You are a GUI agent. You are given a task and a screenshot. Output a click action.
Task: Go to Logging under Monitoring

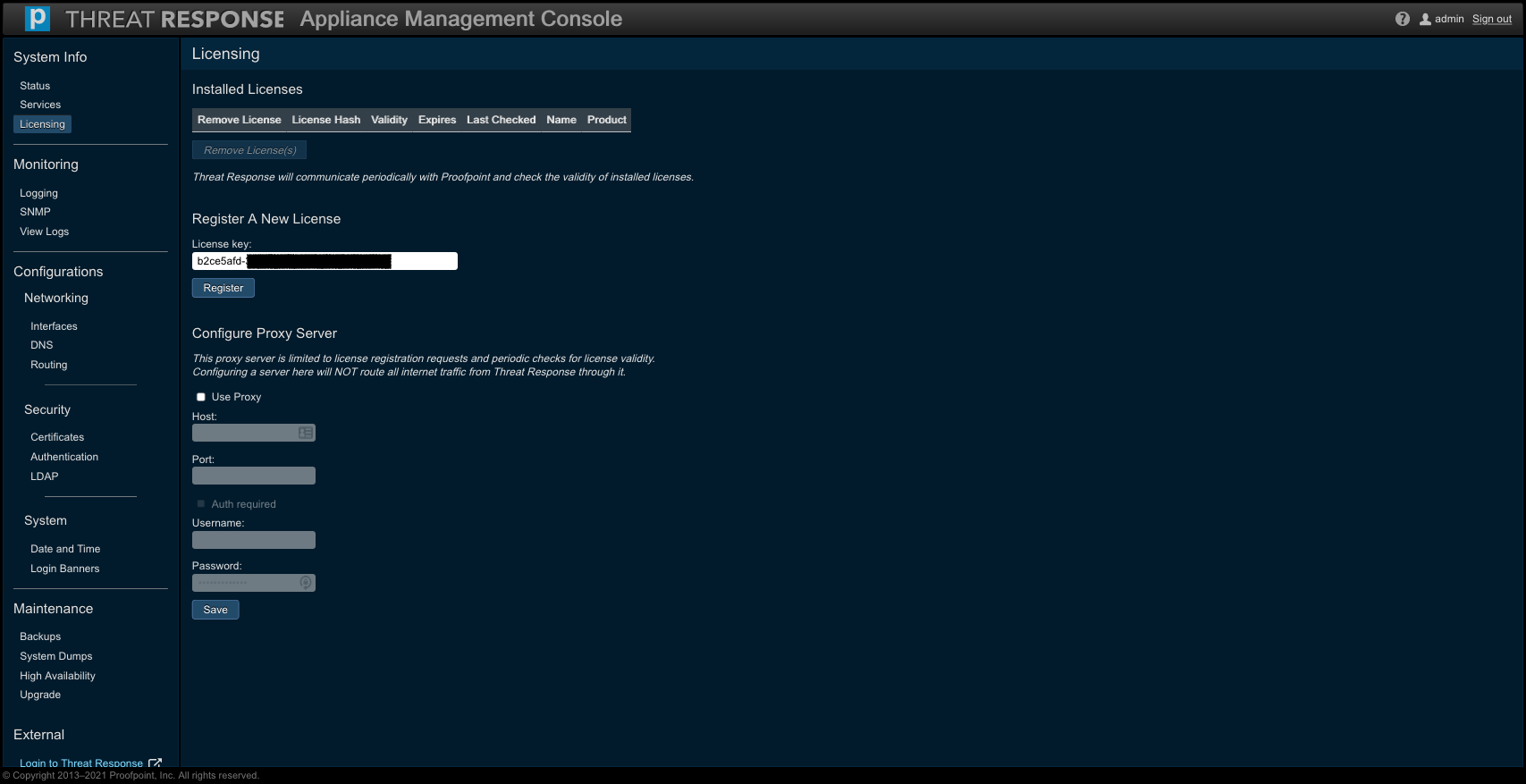38,193
